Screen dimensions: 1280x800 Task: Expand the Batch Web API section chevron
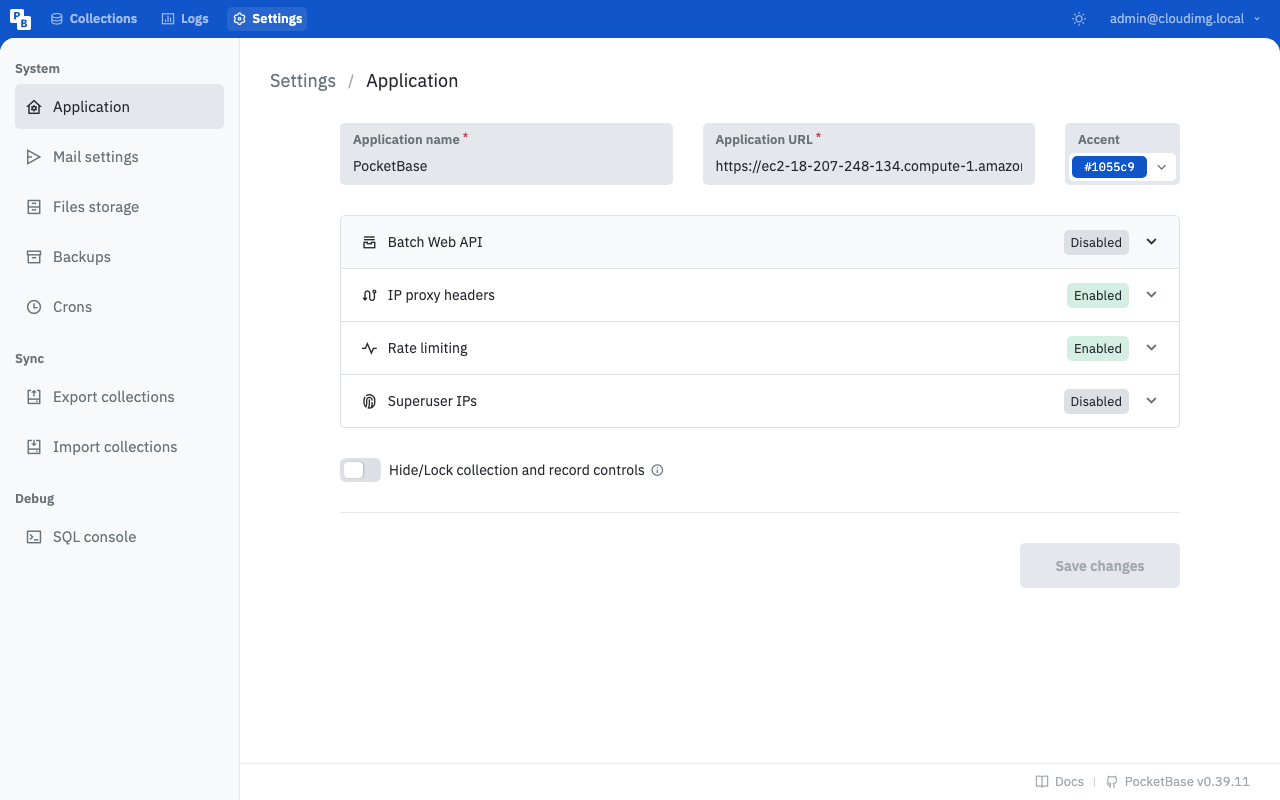tap(1151, 242)
